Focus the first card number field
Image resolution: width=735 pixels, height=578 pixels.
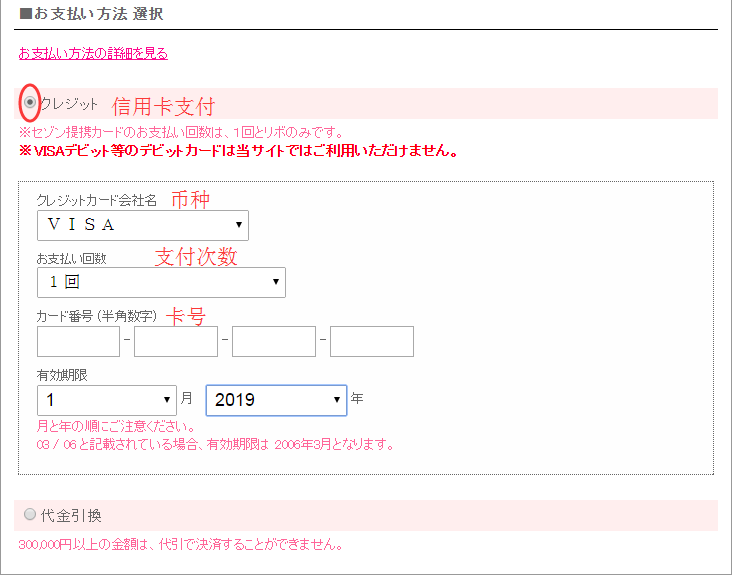pyautogui.click(x=78, y=342)
